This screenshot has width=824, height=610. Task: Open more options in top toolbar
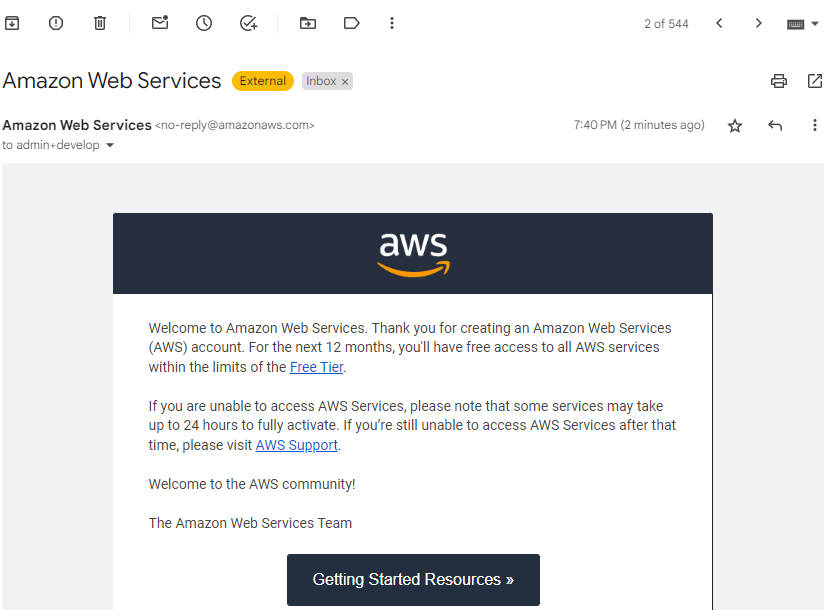(x=392, y=23)
